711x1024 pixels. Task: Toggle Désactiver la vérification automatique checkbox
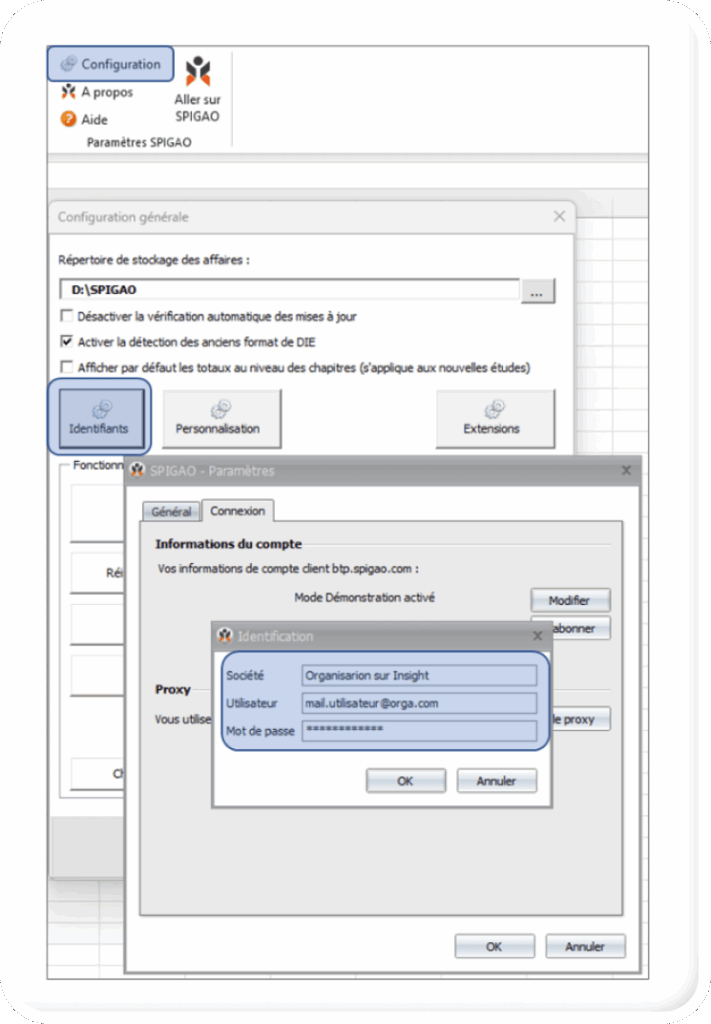[x=68, y=316]
